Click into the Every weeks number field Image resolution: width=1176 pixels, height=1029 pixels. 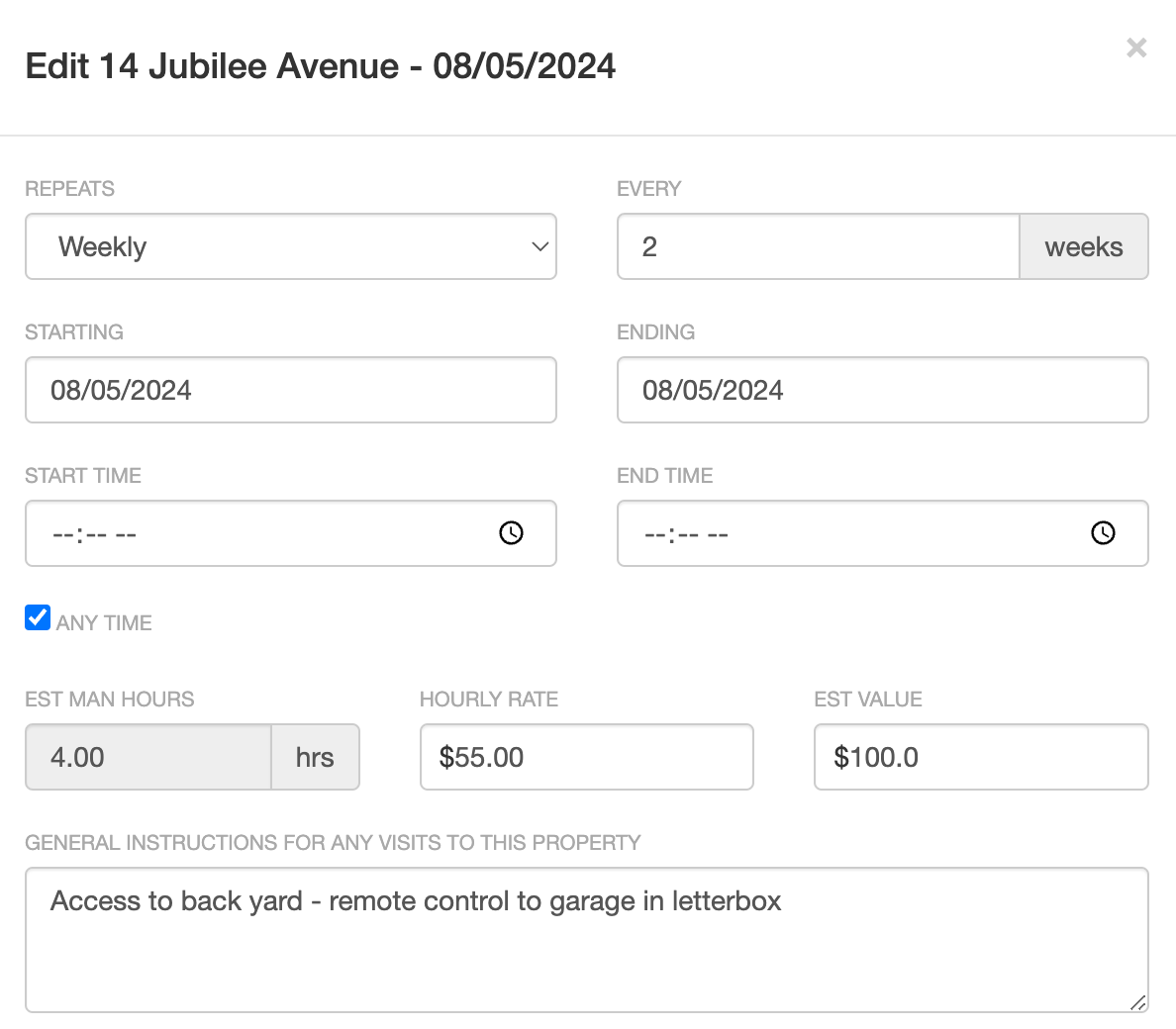pos(819,246)
